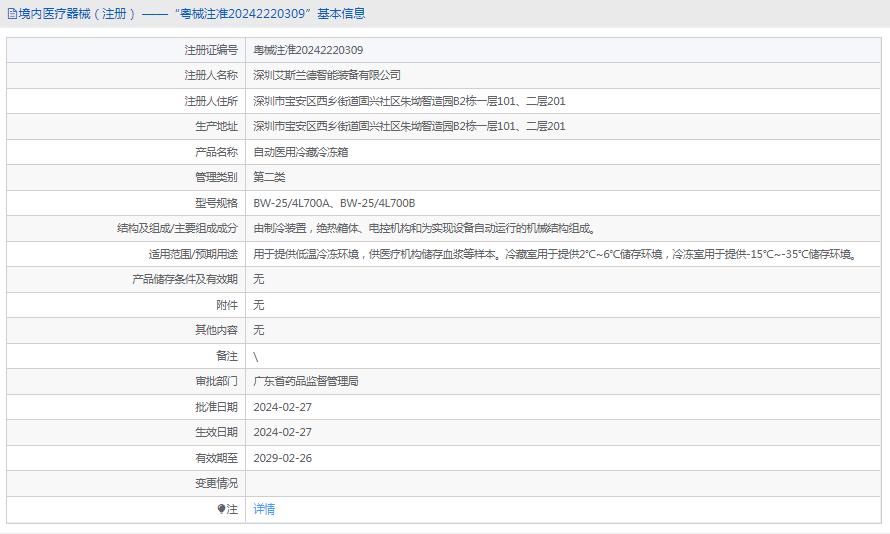The width and height of the screenshot is (890, 534).
Task: Click the 其他内容 row label
Action: (x=217, y=330)
